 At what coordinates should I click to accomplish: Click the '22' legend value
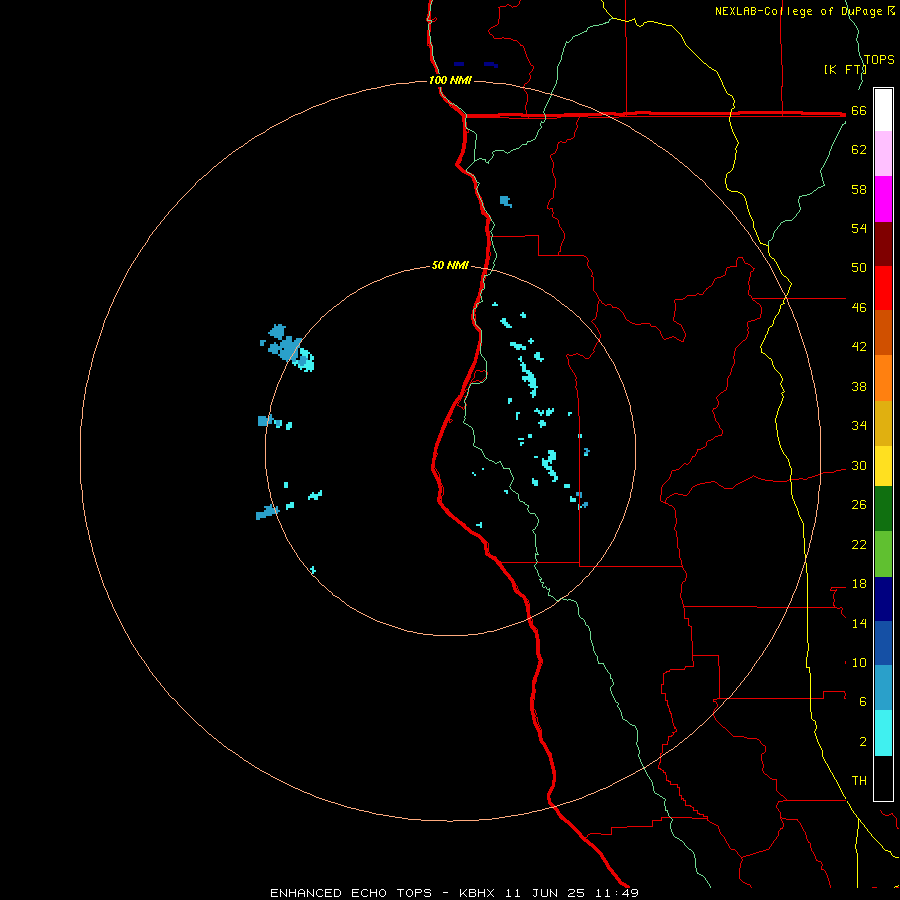(x=859, y=544)
